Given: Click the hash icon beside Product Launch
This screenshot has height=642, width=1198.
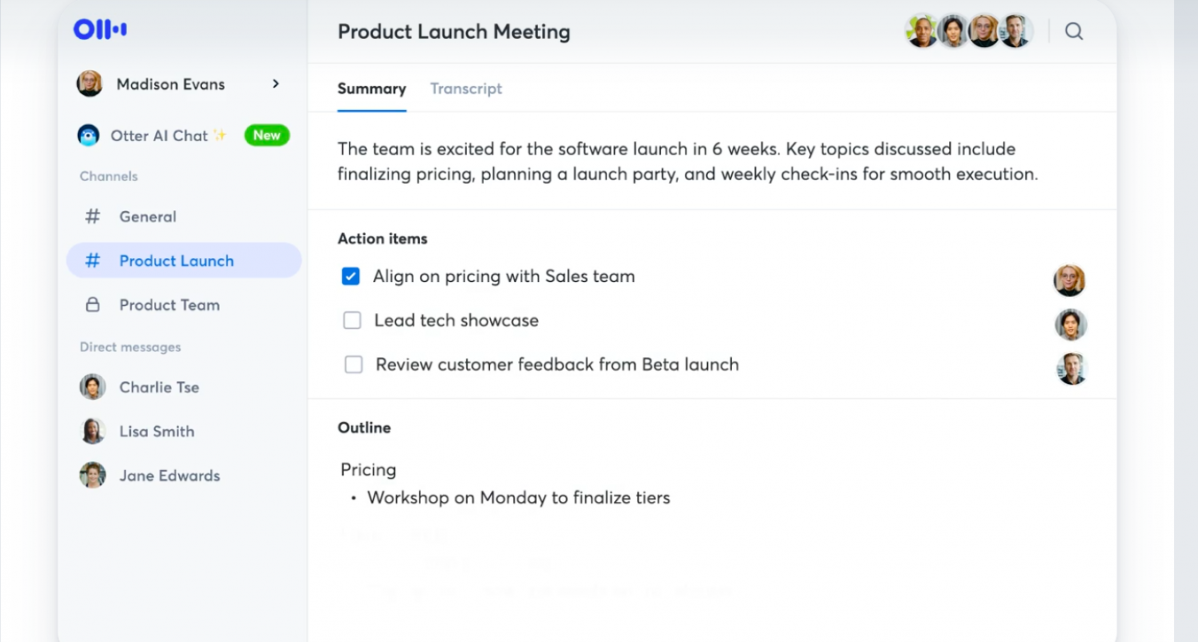Looking at the screenshot, I should pos(92,261).
